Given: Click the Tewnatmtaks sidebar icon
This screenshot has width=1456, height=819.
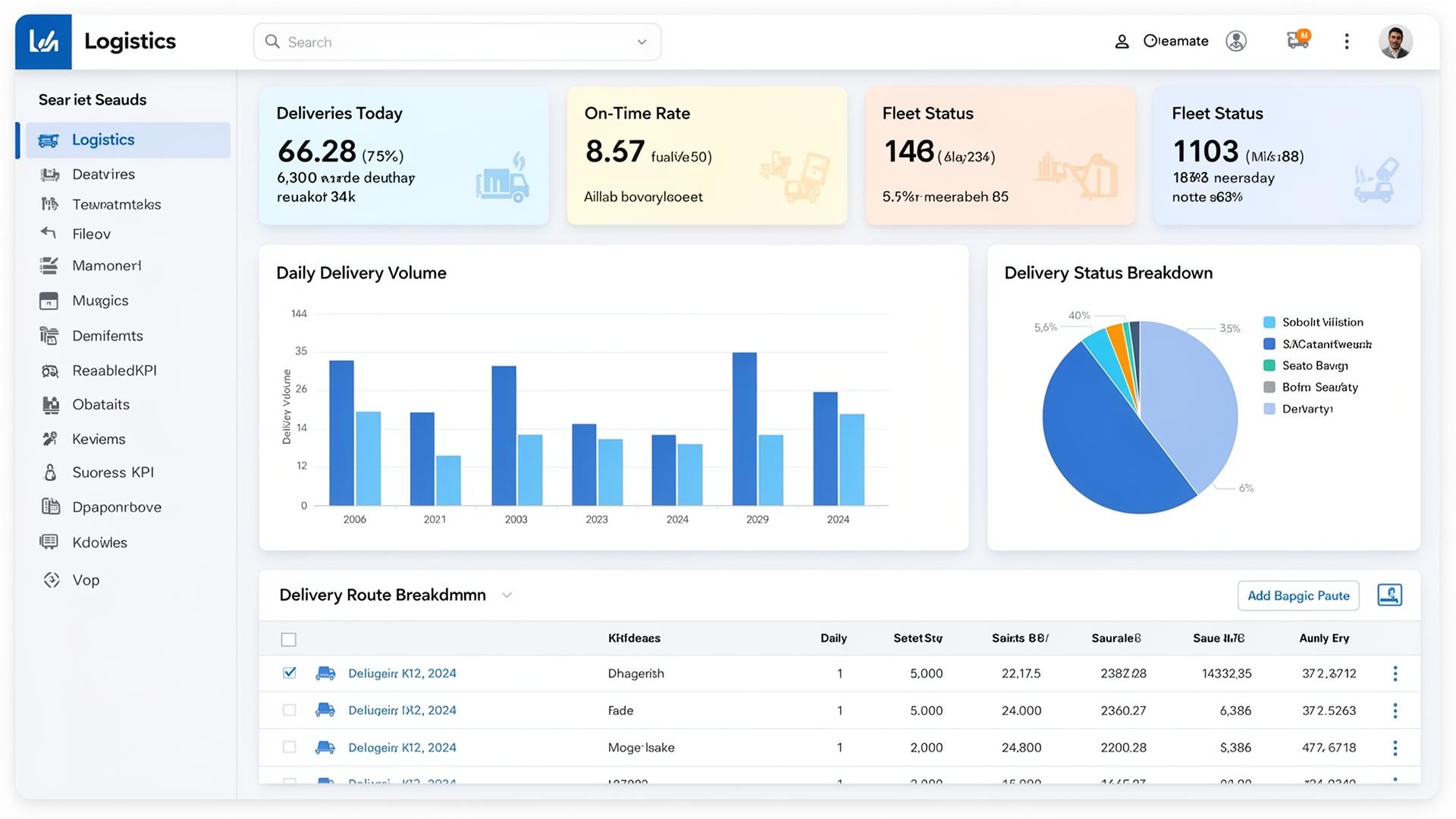Looking at the screenshot, I should tap(49, 204).
